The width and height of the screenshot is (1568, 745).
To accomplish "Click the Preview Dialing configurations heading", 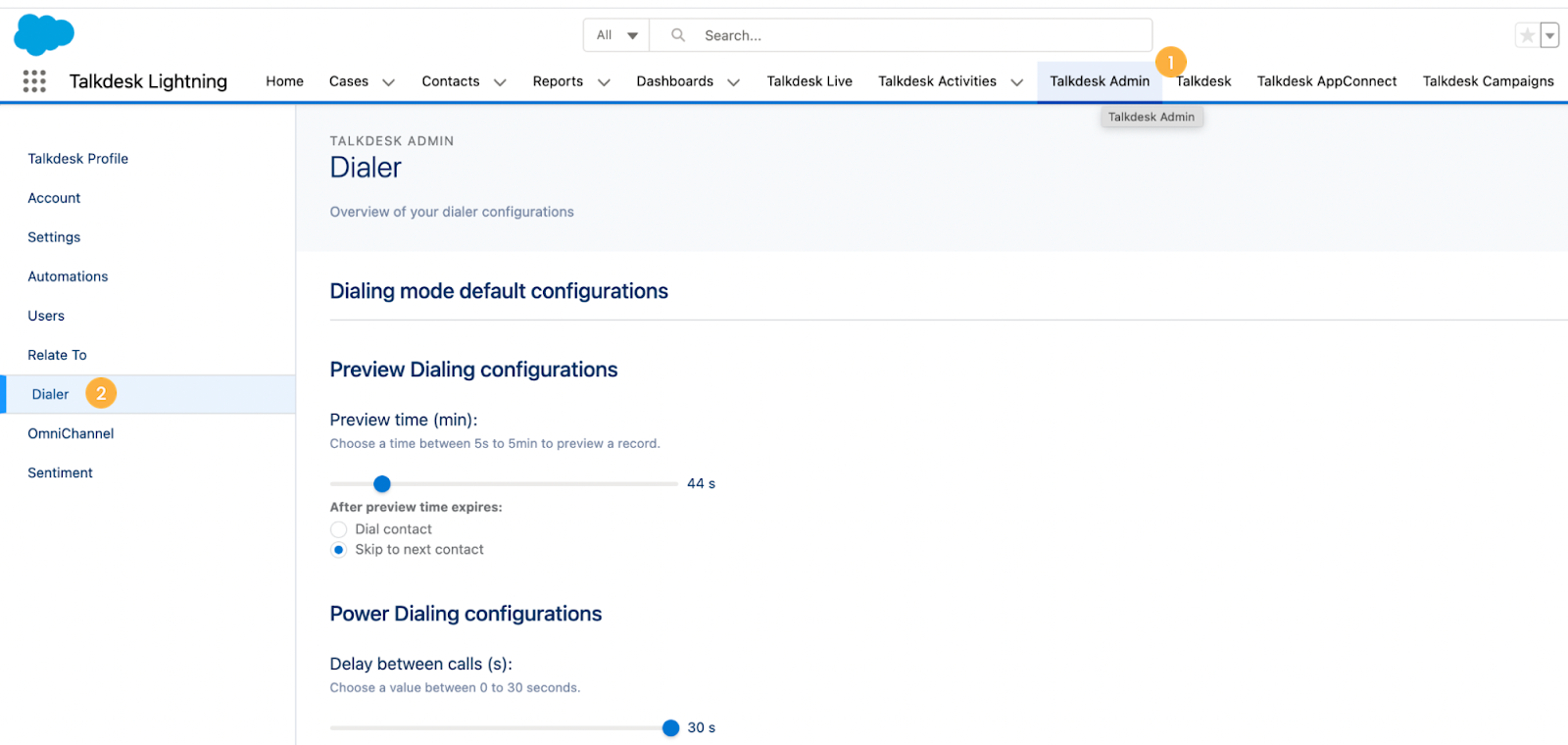I will tap(473, 370).
